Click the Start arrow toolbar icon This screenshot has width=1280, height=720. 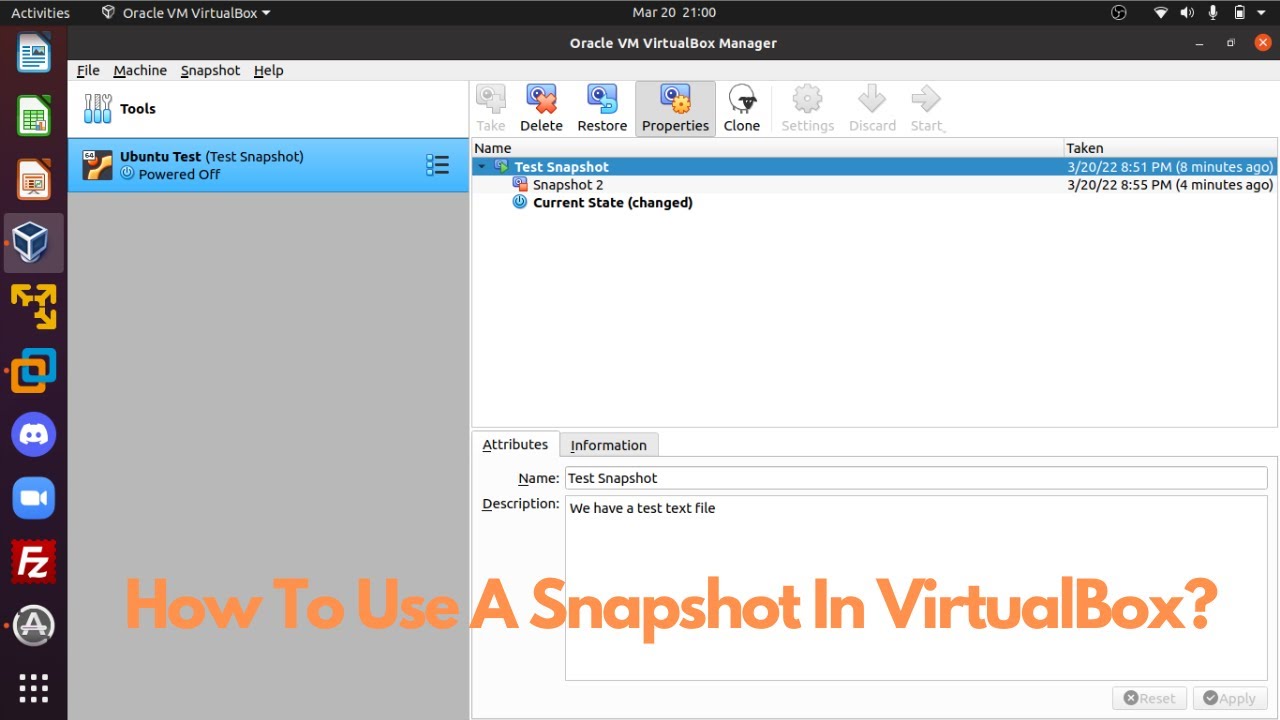point(925,100)
